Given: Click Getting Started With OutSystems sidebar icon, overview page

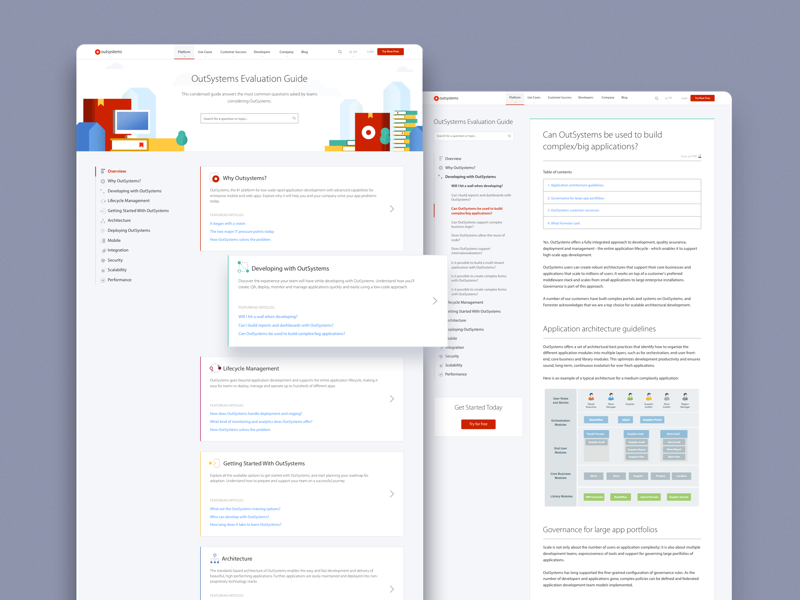Looking at the screenshot, I should pyautogui.click(x=103, y=211).
